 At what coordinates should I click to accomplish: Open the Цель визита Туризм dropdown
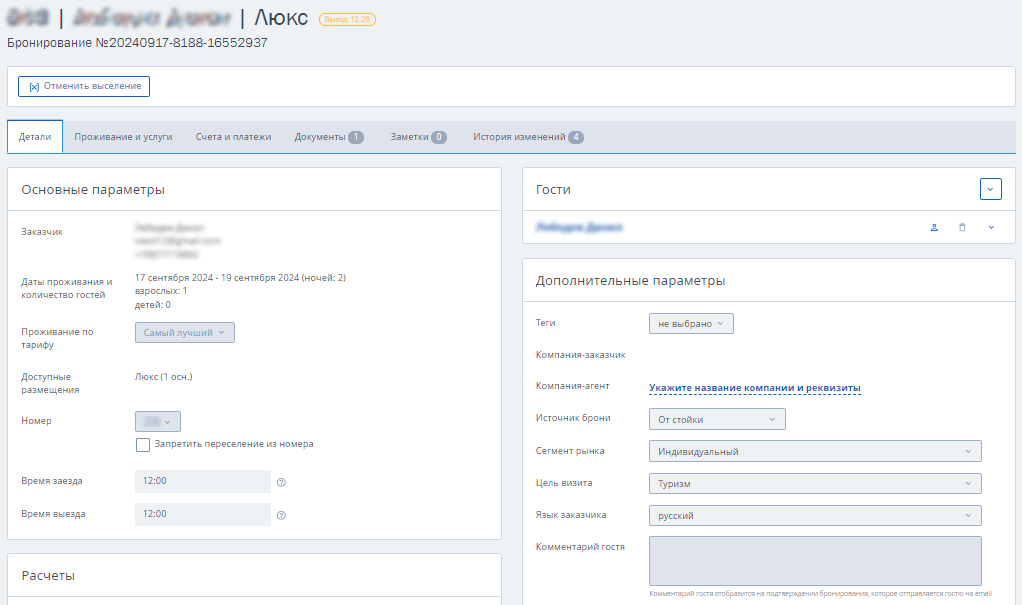pyautogui.click(x=815, y=483)
